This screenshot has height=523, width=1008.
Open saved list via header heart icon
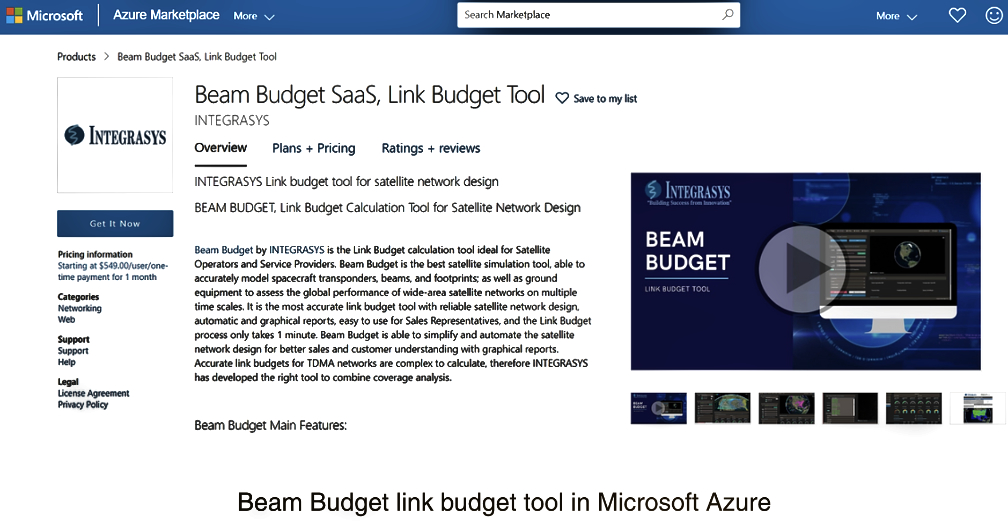(957, 15)
